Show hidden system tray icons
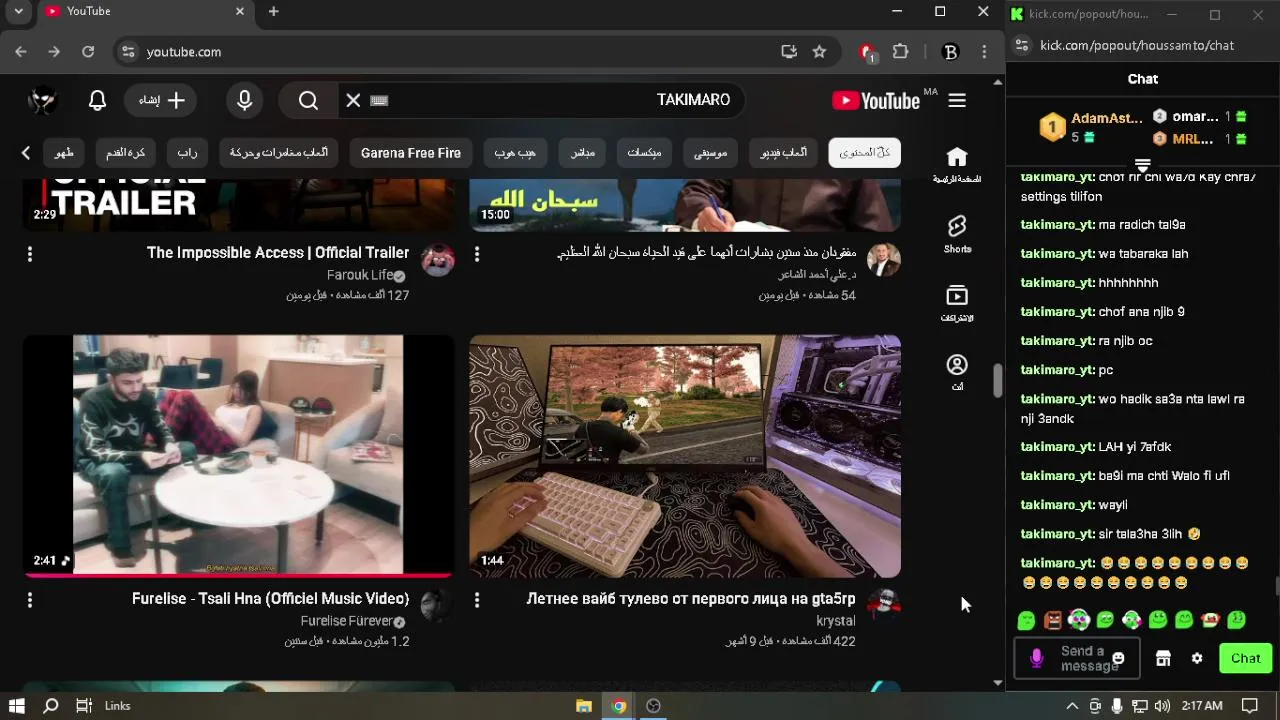1280x720 pixels. pos(1072,706)
